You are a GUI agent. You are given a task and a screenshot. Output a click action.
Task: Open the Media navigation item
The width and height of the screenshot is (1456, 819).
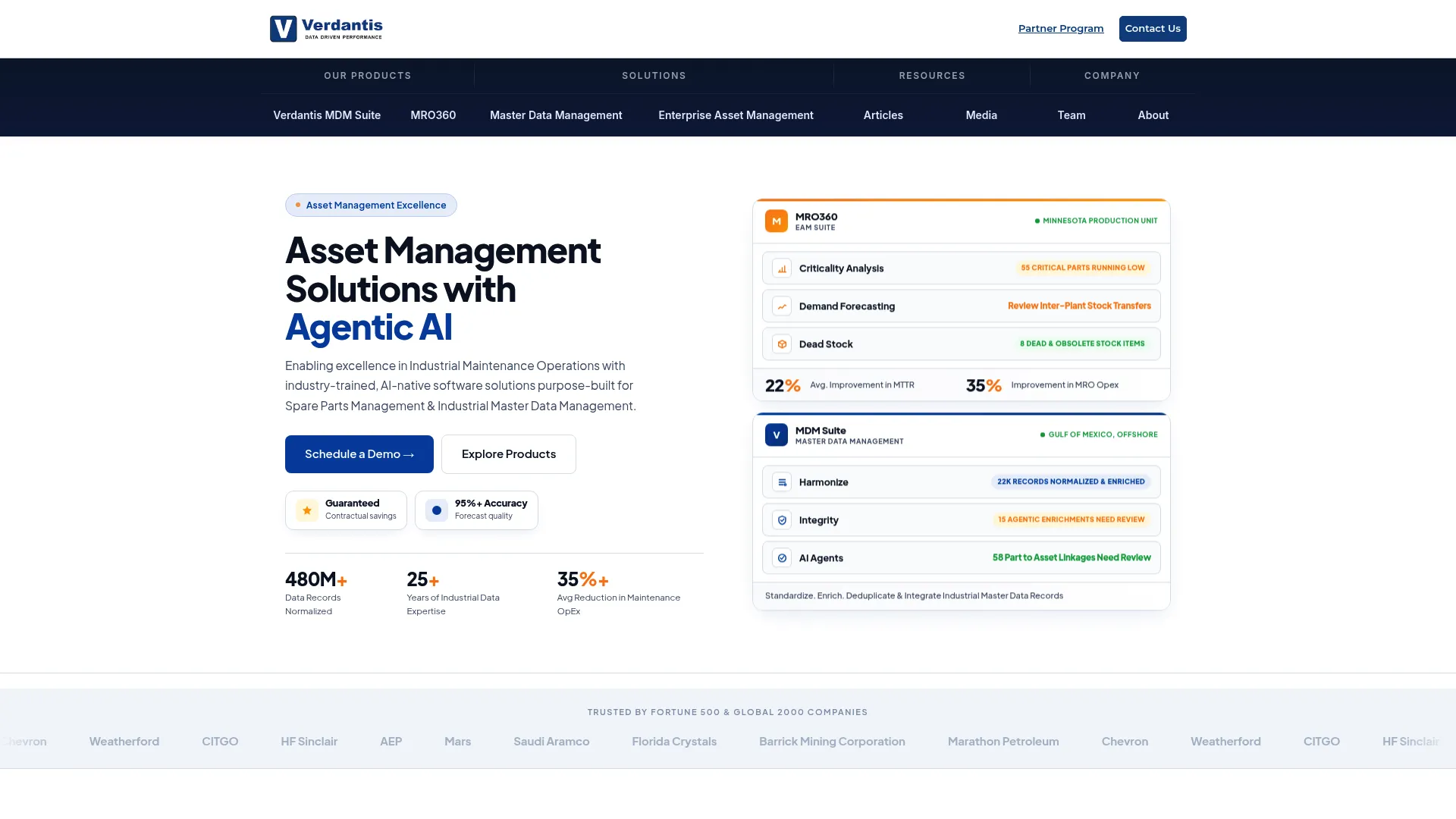click(981, 115)
